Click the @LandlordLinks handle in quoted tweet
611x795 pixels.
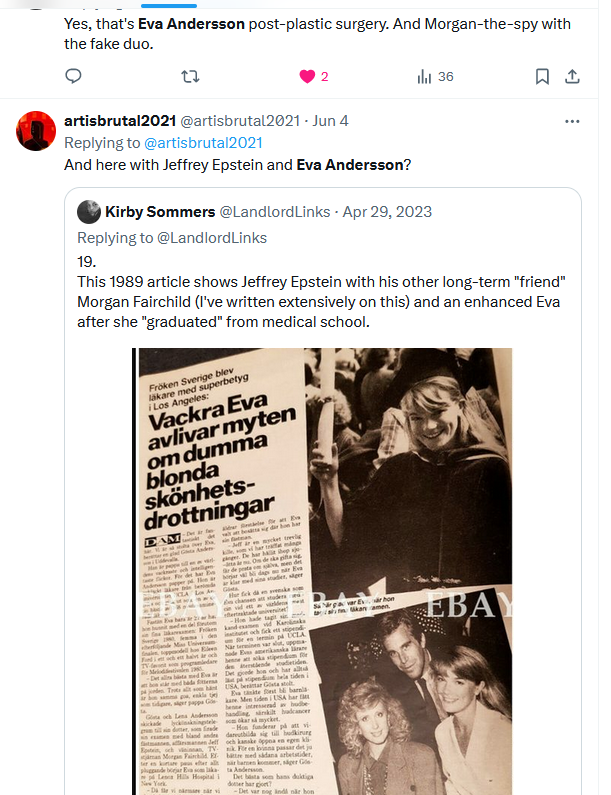pos(274,211)
